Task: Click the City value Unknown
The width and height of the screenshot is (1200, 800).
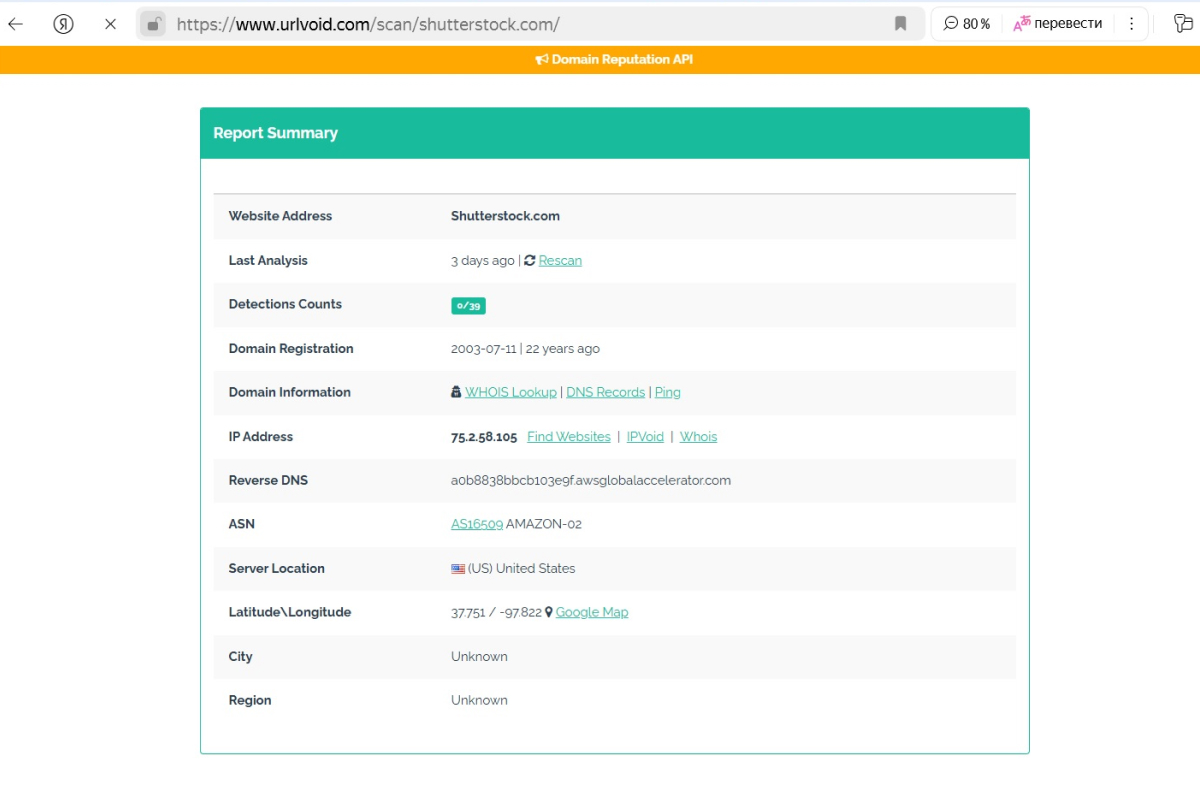Action: click(479, 657)
